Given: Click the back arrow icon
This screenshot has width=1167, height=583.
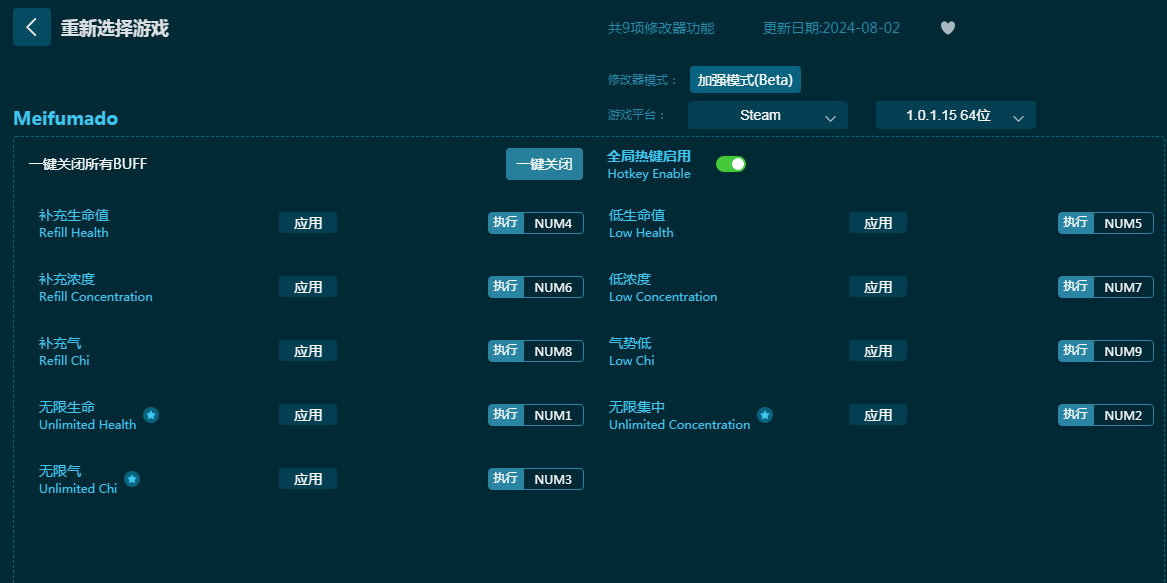Looking at the screenshot, I should click(32, 28).
